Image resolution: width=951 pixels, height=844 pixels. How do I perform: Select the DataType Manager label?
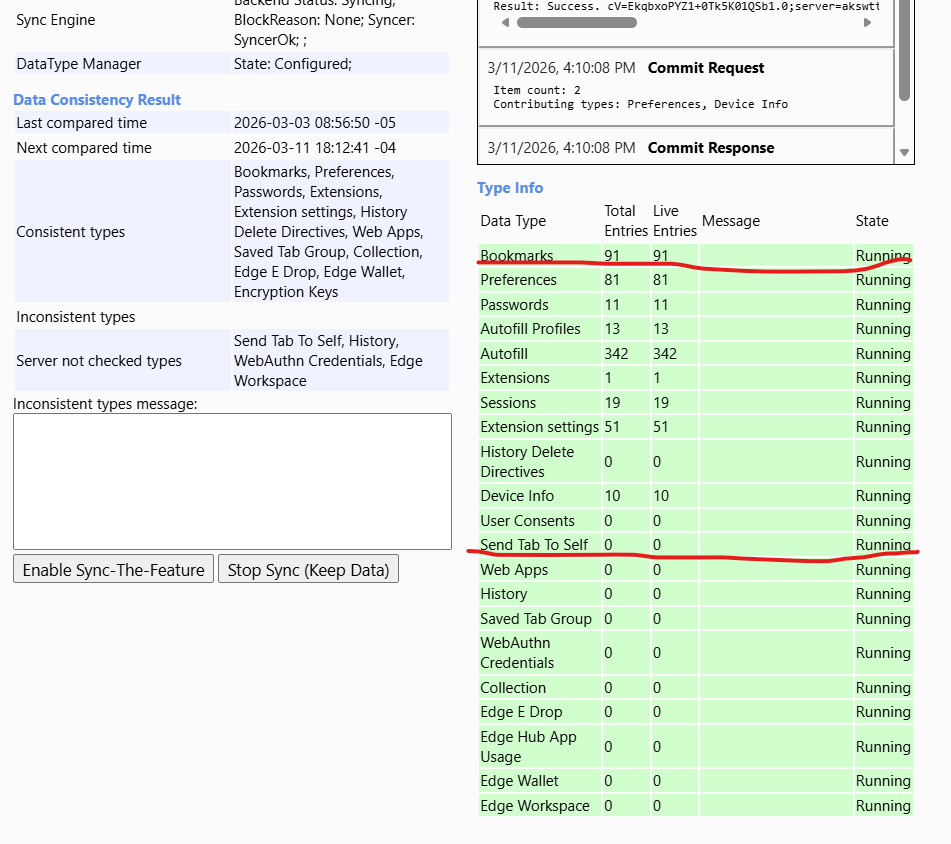tap(79, 64)
